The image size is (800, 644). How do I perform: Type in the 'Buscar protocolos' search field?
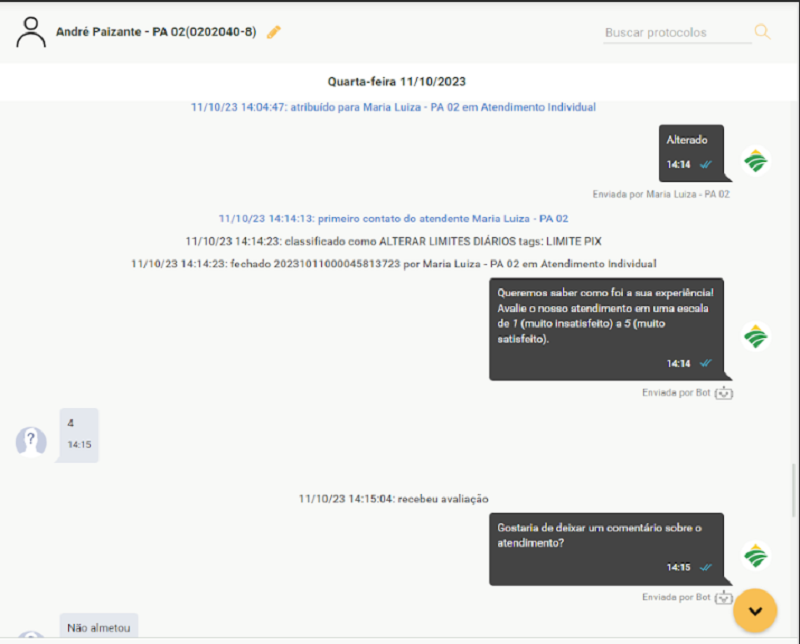point(676,33)
